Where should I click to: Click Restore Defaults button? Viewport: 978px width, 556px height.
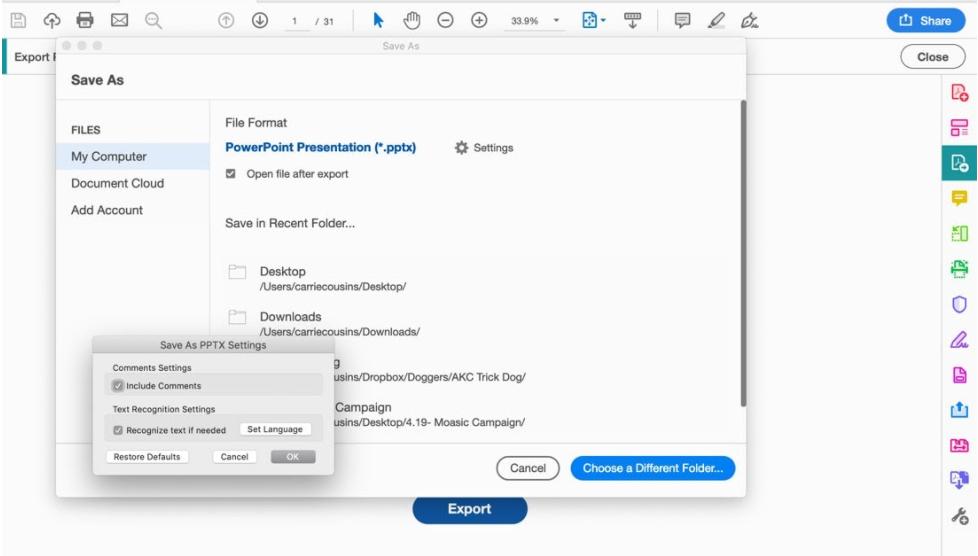pyautogui.click(x=147, y=457)
